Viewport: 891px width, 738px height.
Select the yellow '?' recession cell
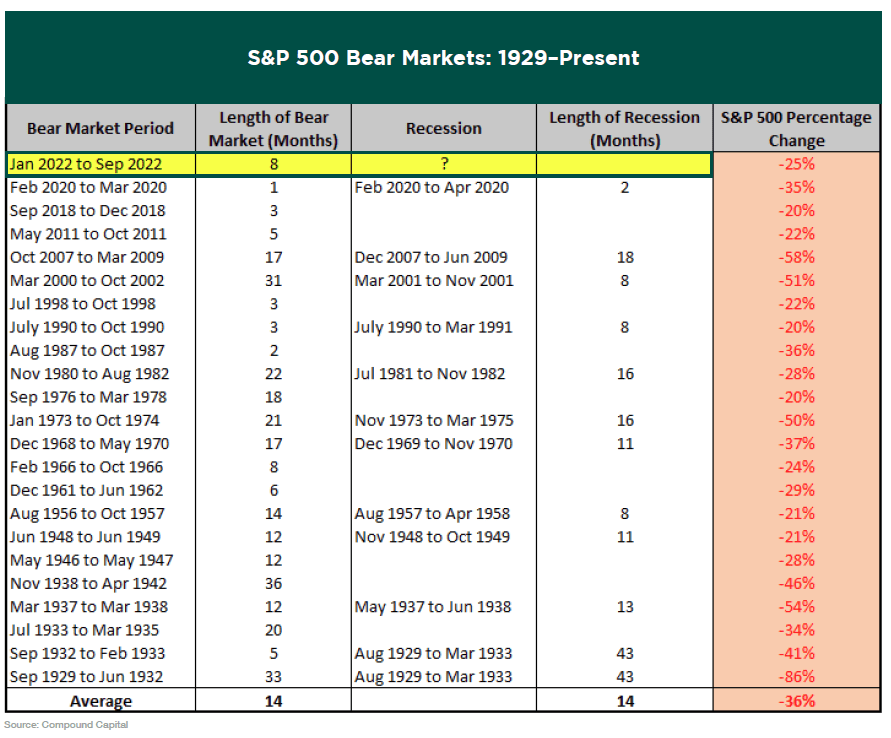click(x=443, y=164)
